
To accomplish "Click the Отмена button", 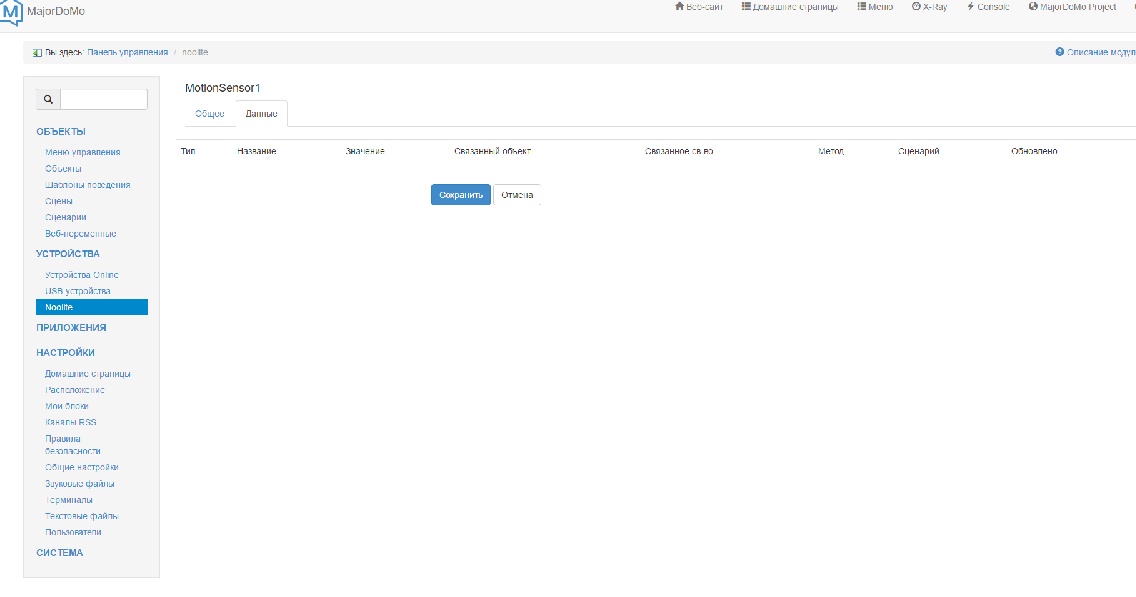I will tap(517, 195).
